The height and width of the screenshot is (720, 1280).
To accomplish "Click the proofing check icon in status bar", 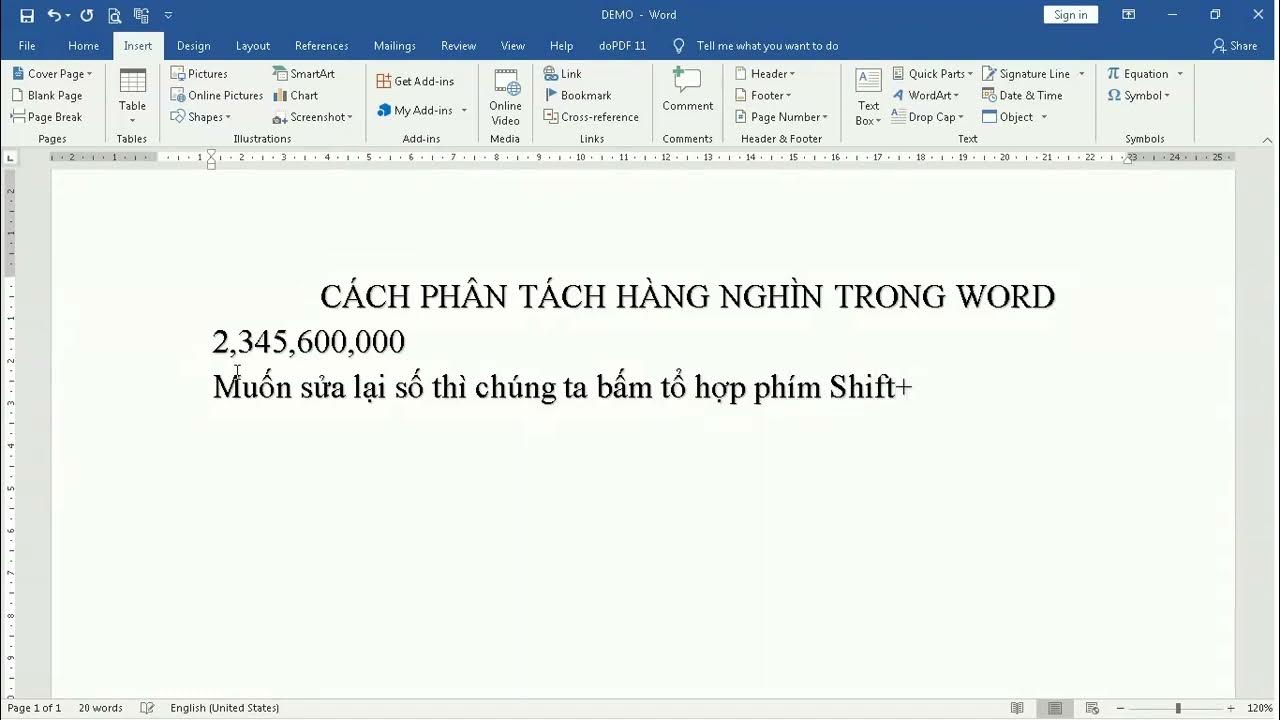I will click(147, 708).
